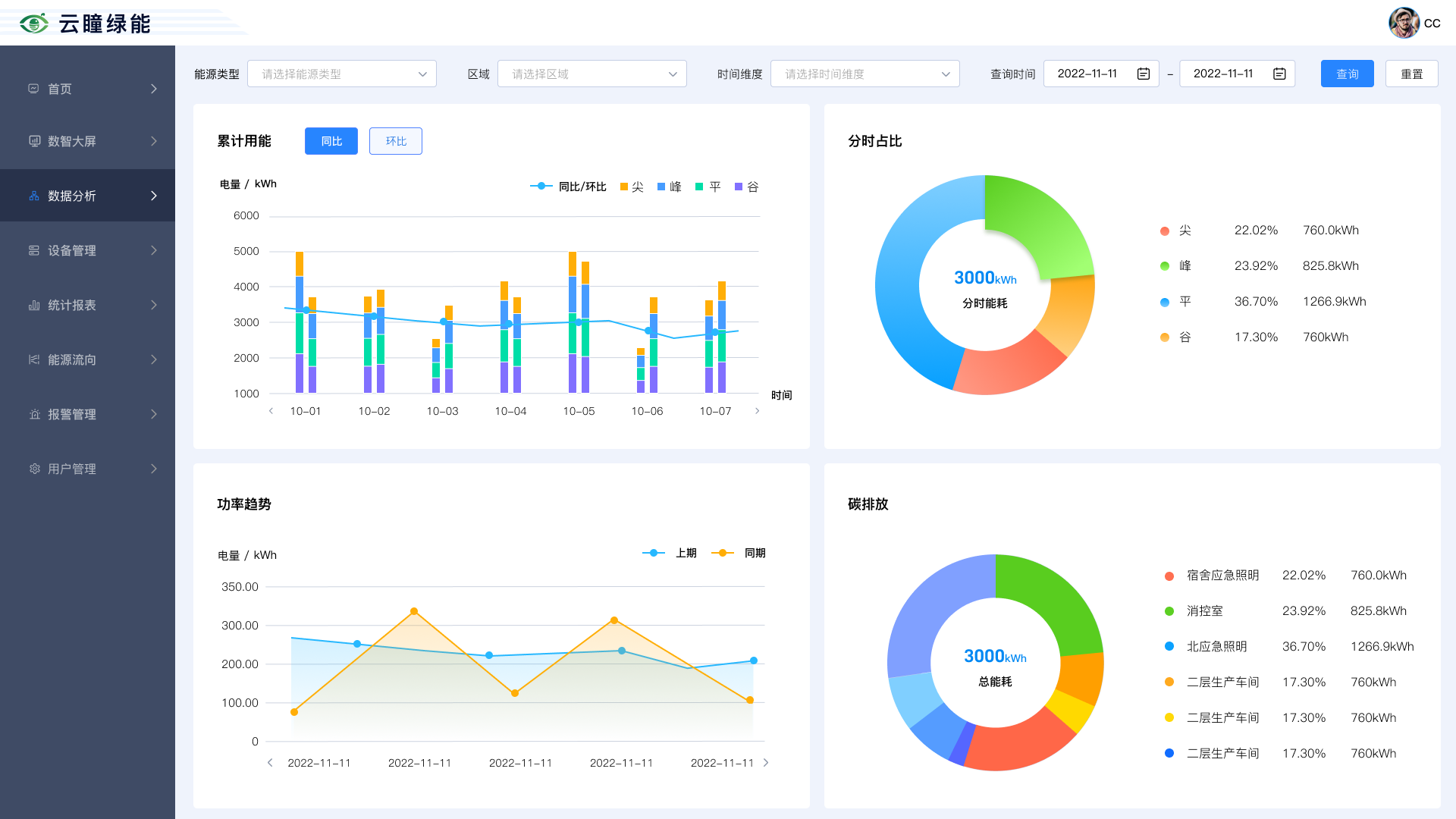Open calendar icon of start date
Screen dimensions: 1456x819
tap(1144, 74)
